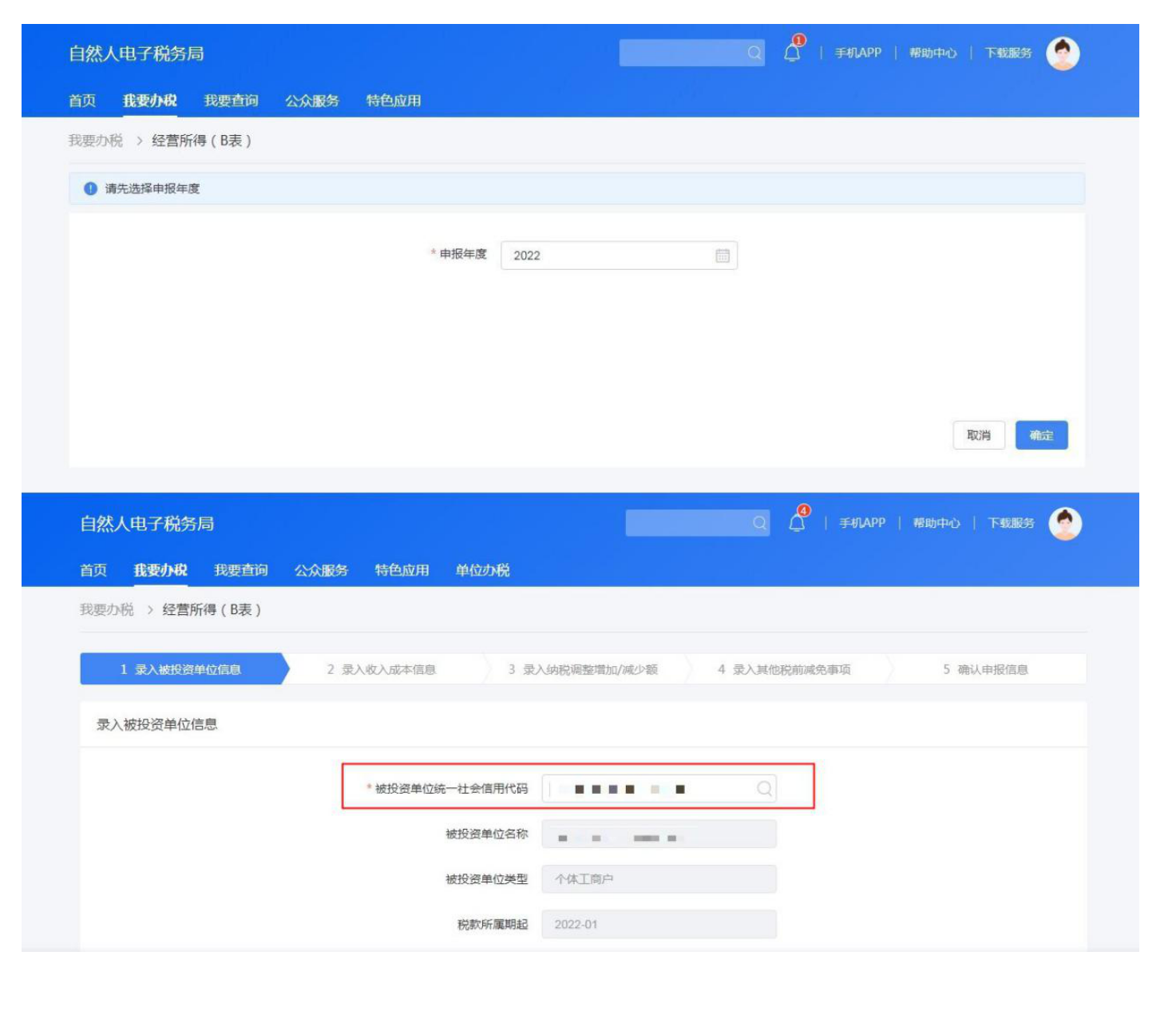This screenshot has height=1019, width=1176.
Task: Select step 2 录入收入成本信息
Action: pyautogui.click(x=382, y=669)
